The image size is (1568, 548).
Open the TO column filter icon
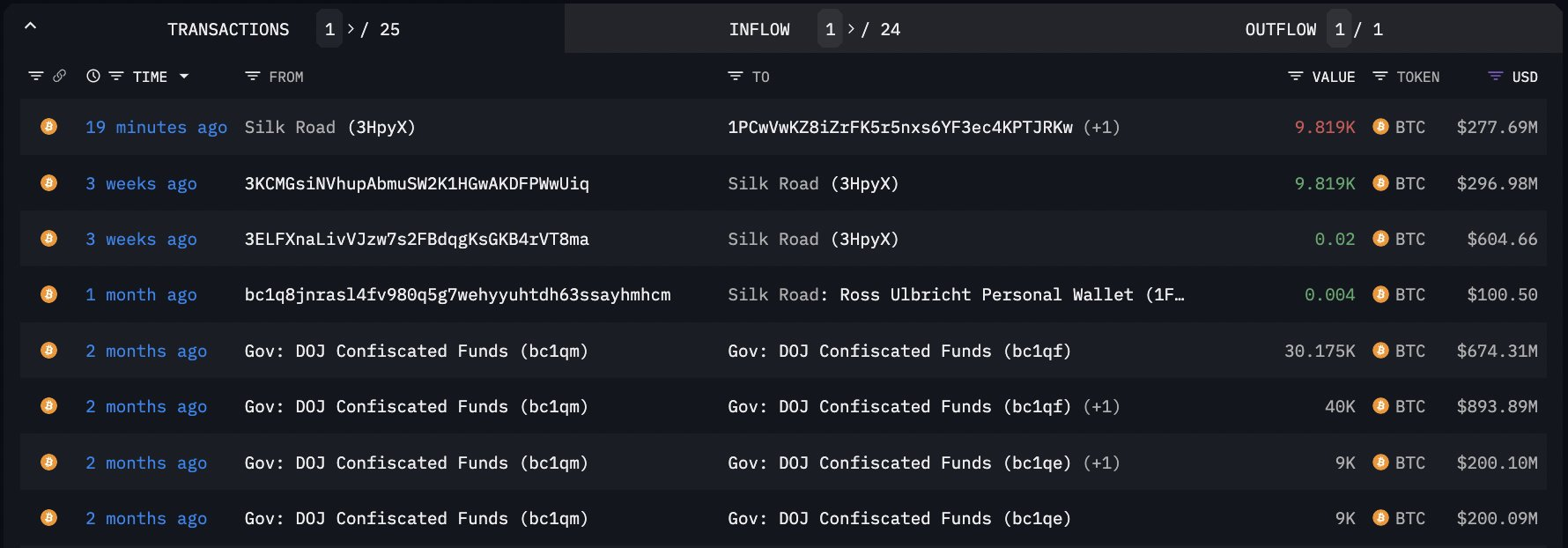(736, 76)
